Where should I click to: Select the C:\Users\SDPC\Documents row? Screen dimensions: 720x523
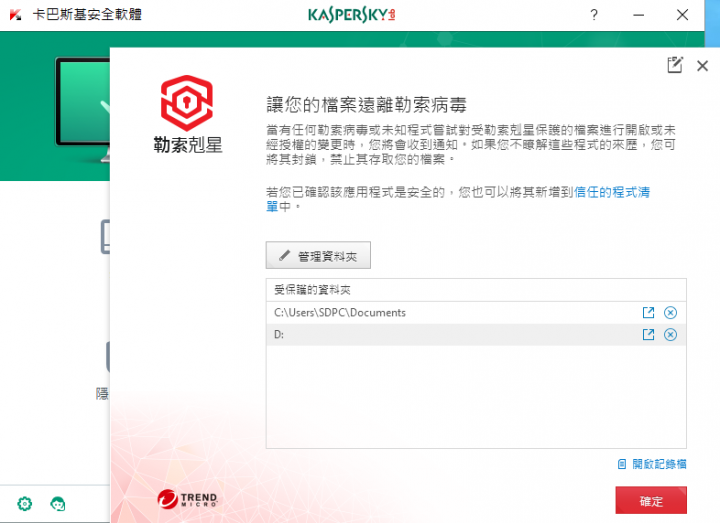coord(476,313)
